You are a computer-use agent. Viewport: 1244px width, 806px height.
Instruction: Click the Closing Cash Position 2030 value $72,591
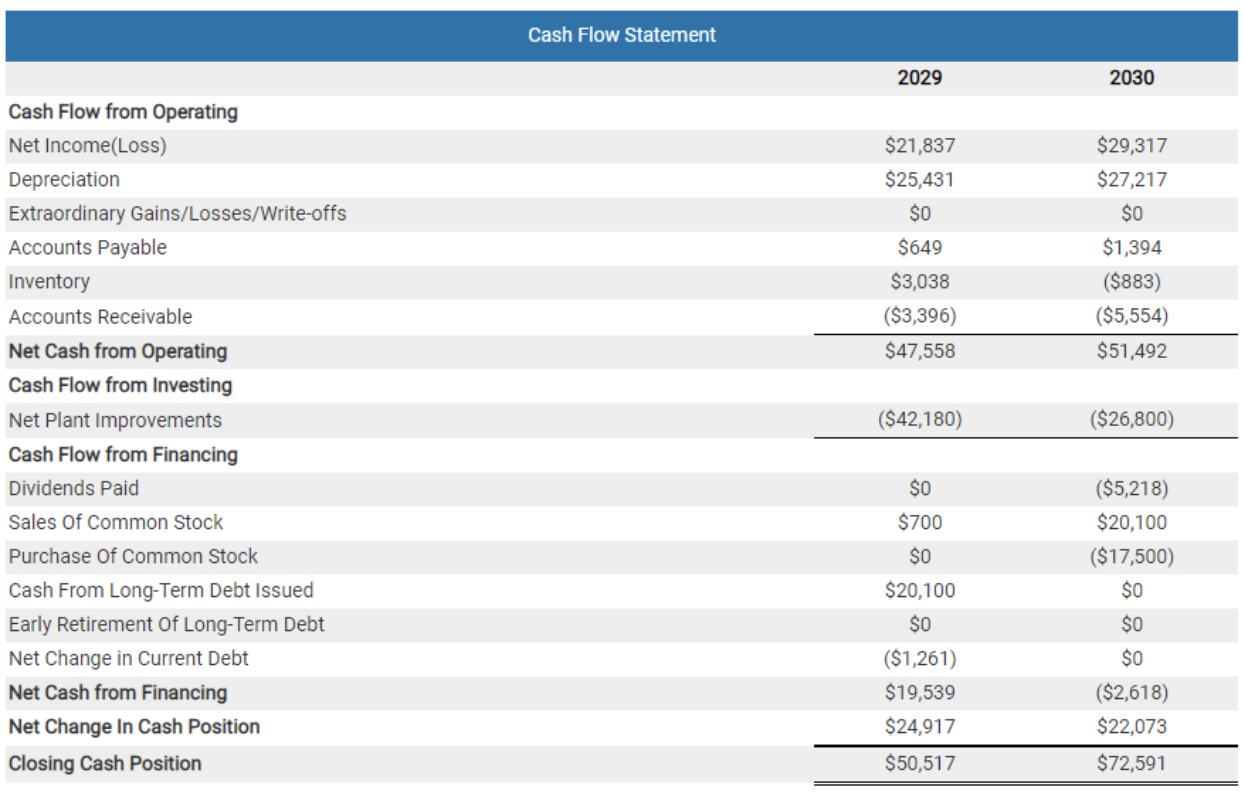1130,762
